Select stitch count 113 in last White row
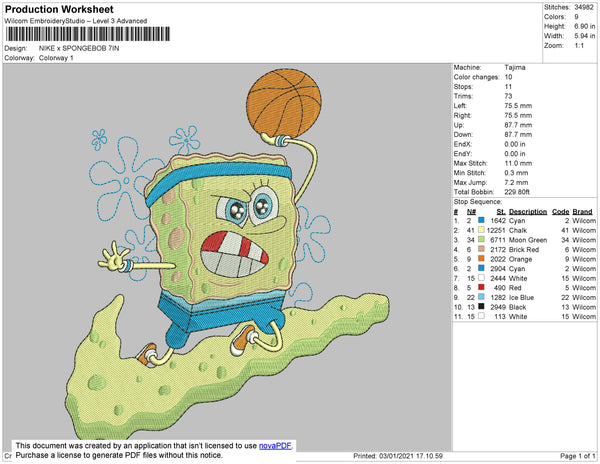 point(500,317)
